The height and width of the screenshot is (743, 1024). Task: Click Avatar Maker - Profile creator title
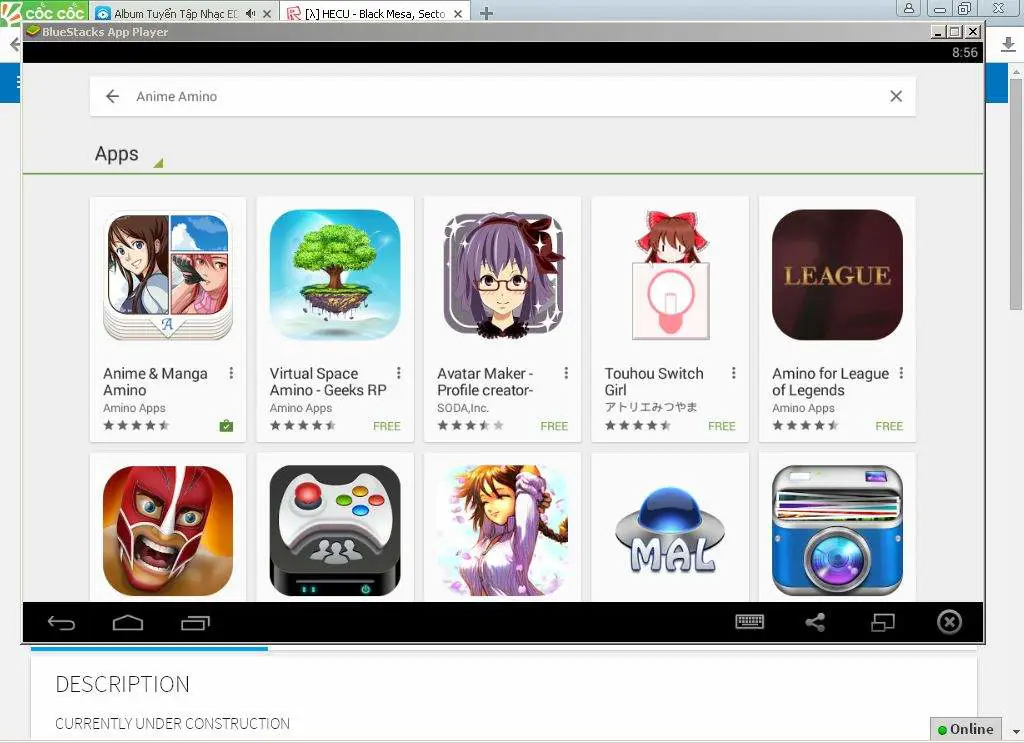[485, 381]
